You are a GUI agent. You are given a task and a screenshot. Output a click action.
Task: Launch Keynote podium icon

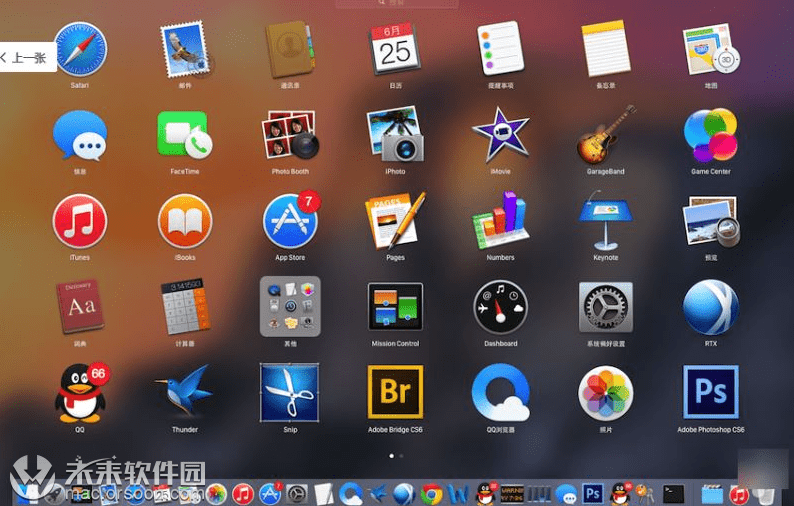click(606, 220)
